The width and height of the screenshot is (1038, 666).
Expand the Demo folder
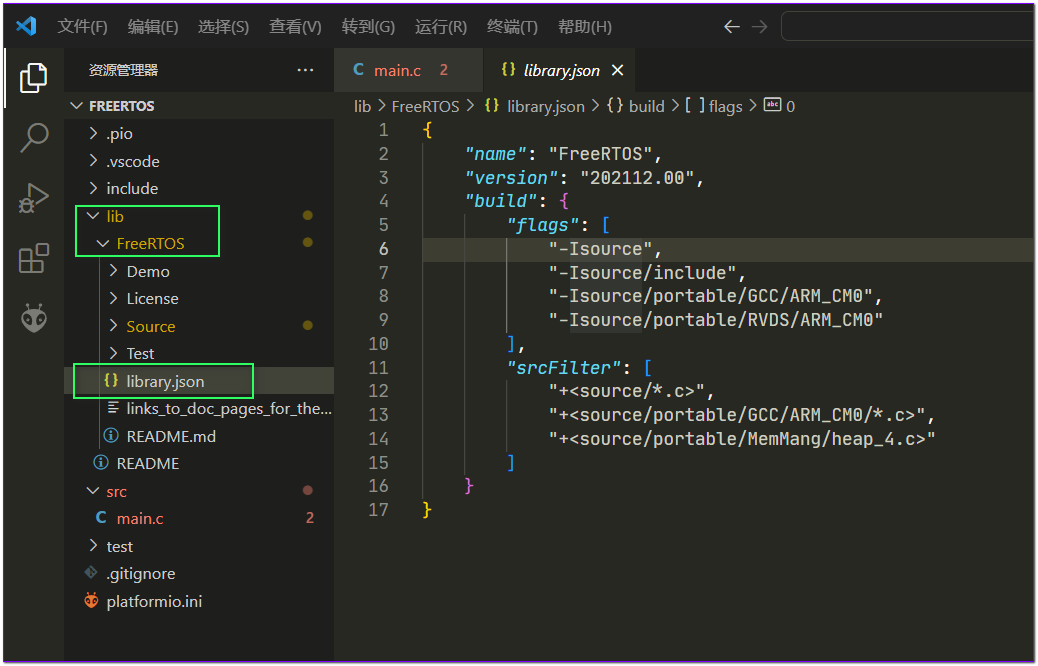click(114, 271)
